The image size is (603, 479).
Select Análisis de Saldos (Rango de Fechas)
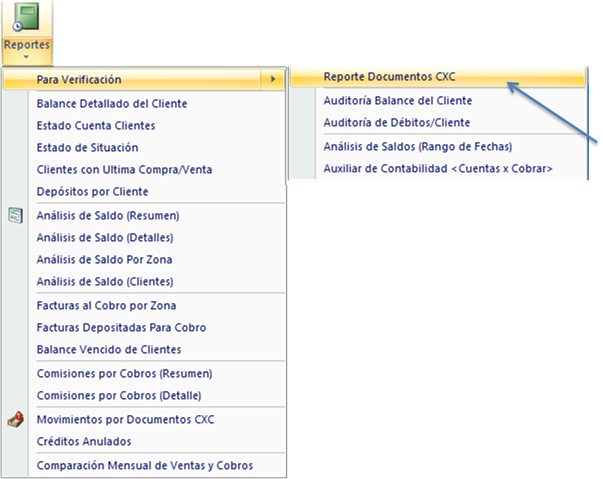click(x=418, y=147)
